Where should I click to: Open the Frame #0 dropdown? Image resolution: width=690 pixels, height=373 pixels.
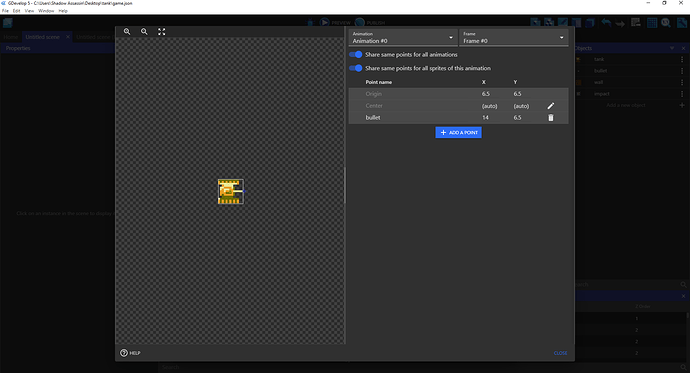coord(514,37)
